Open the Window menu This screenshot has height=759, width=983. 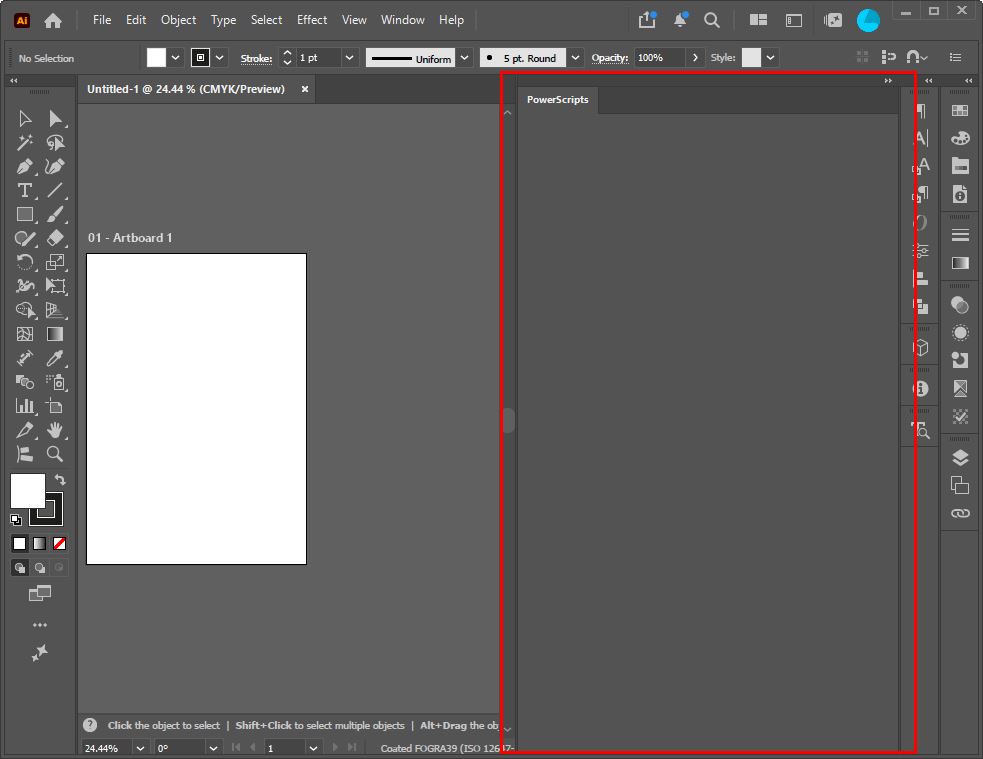tap(402, 20)
